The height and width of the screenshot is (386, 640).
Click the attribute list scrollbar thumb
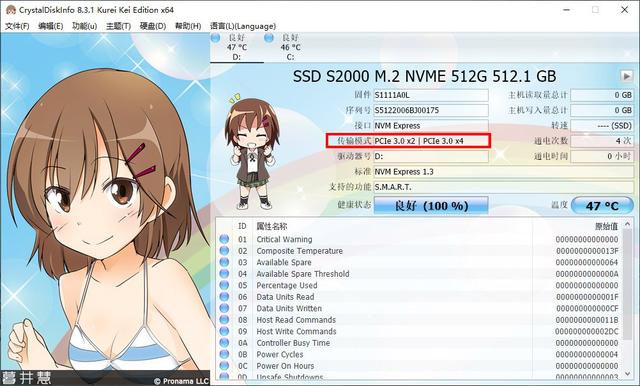tap(628, 284)
